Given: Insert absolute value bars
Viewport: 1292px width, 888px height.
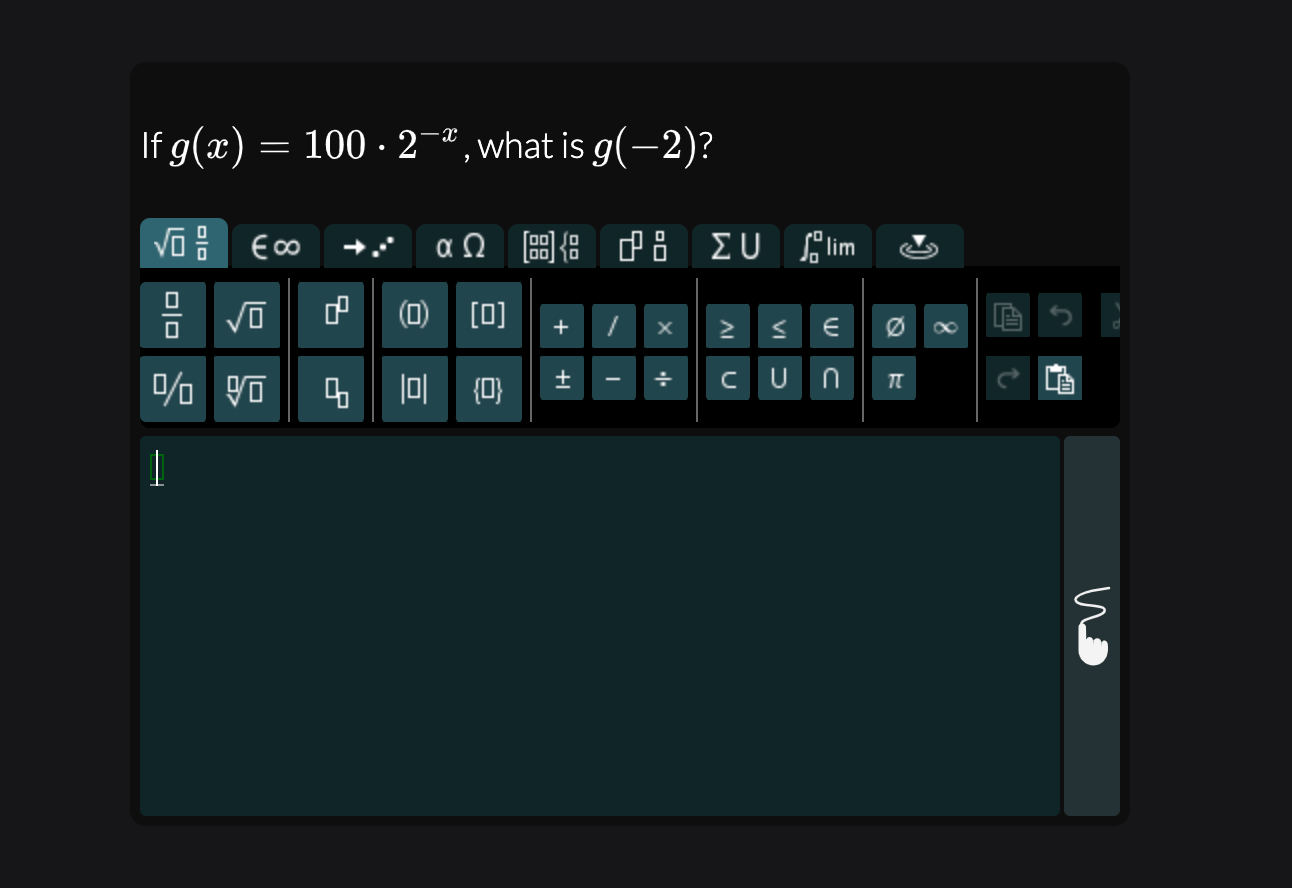Looking at the screenshot, I should pyautogui.click(x=414, y=389).
